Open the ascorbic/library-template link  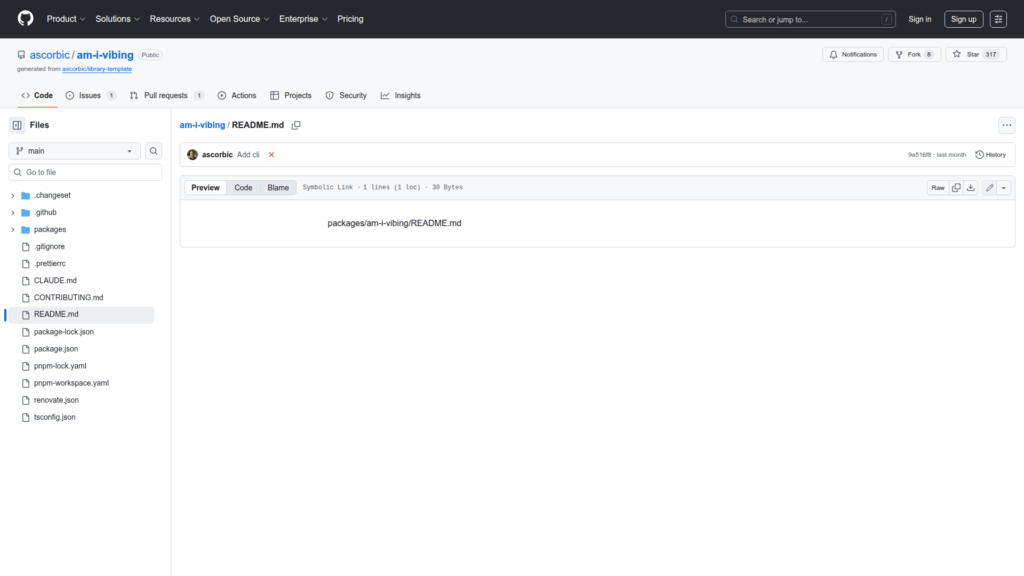(x=97, y=69)
